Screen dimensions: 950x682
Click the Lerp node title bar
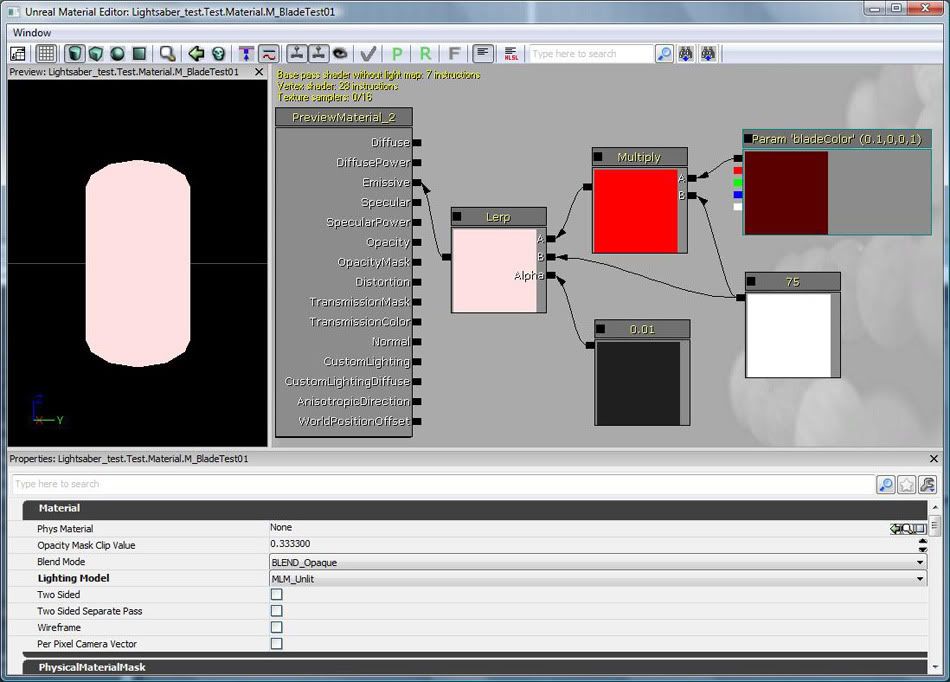(x=498, y=217)
